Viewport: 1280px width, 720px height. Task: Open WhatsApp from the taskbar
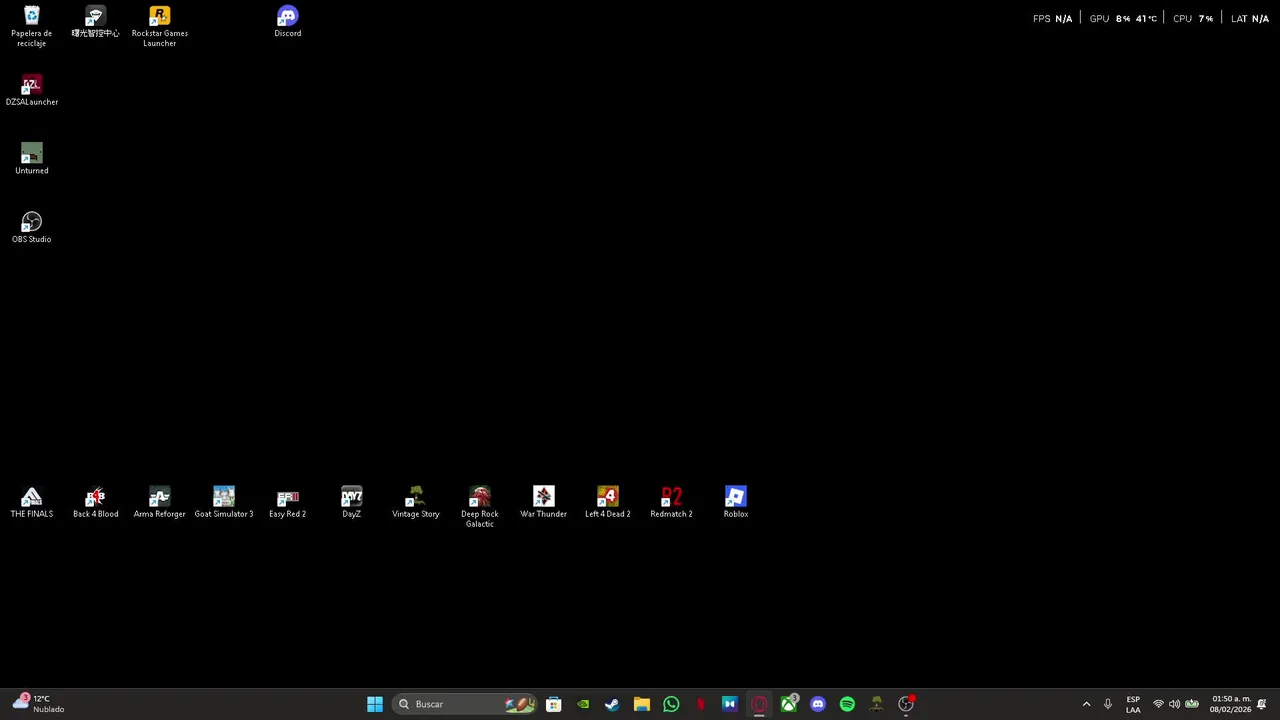click(671, 704)
